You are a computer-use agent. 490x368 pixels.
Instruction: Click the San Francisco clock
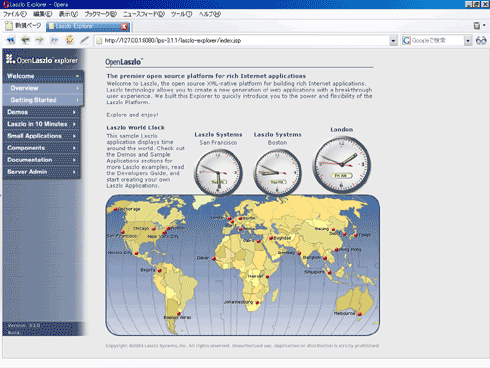218,172
